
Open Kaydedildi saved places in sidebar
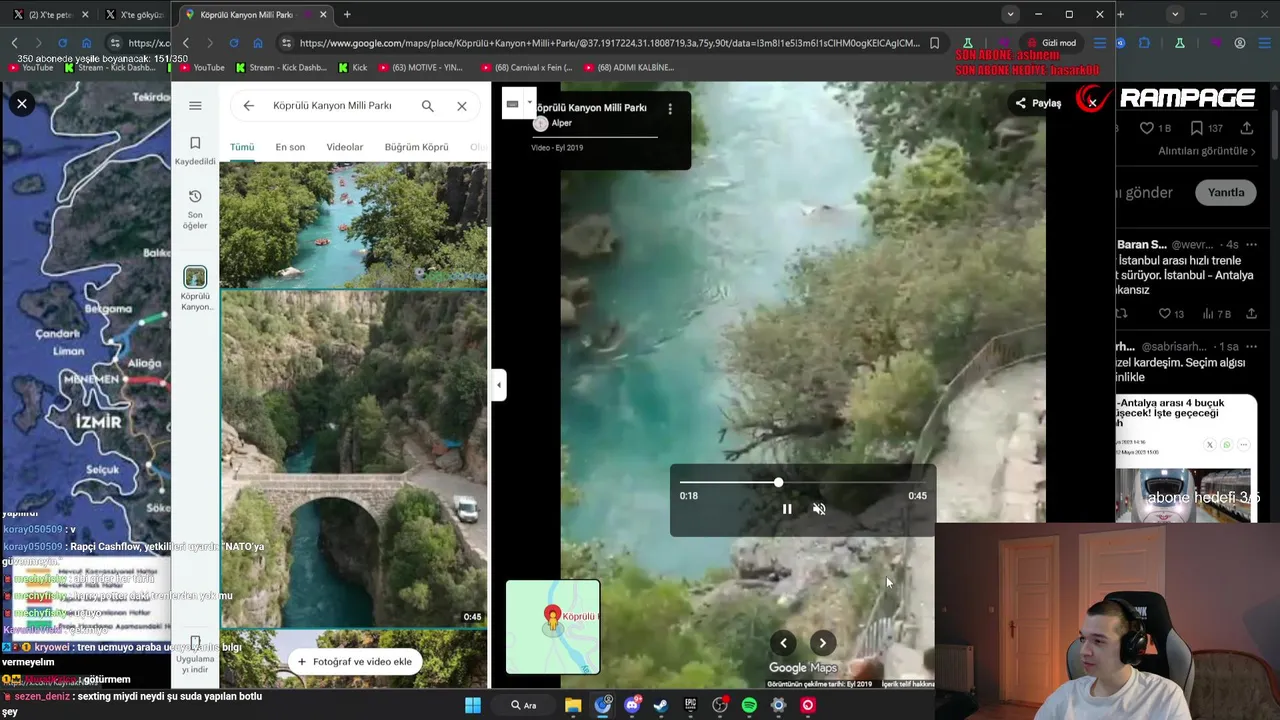[x=195, y=151]
